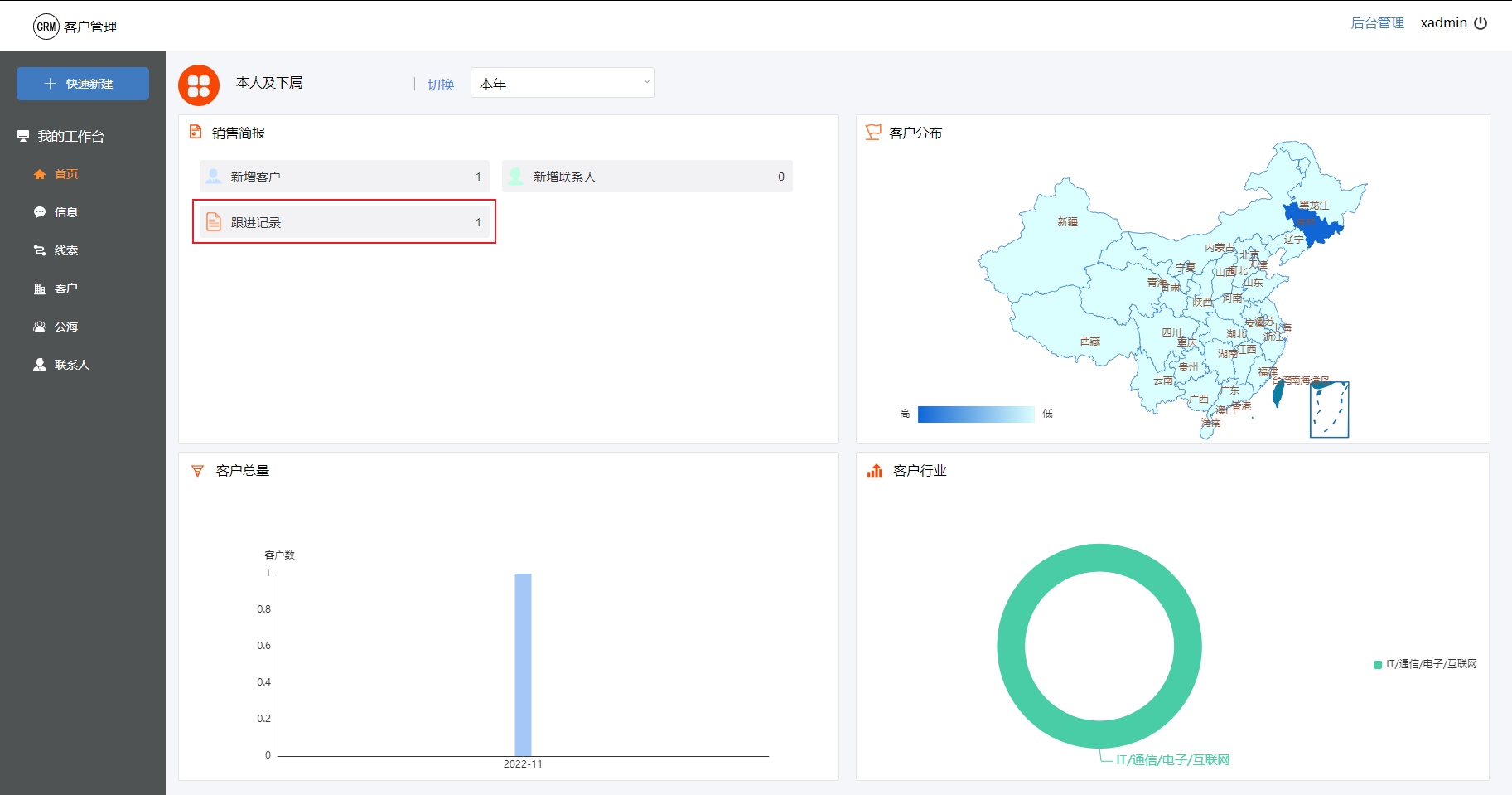Image resolution: width=1512 pixels, height=795 pixels.
Task: Toggle the IT/通信/电子/互联网 legend item
Action: pos(1425,664)
